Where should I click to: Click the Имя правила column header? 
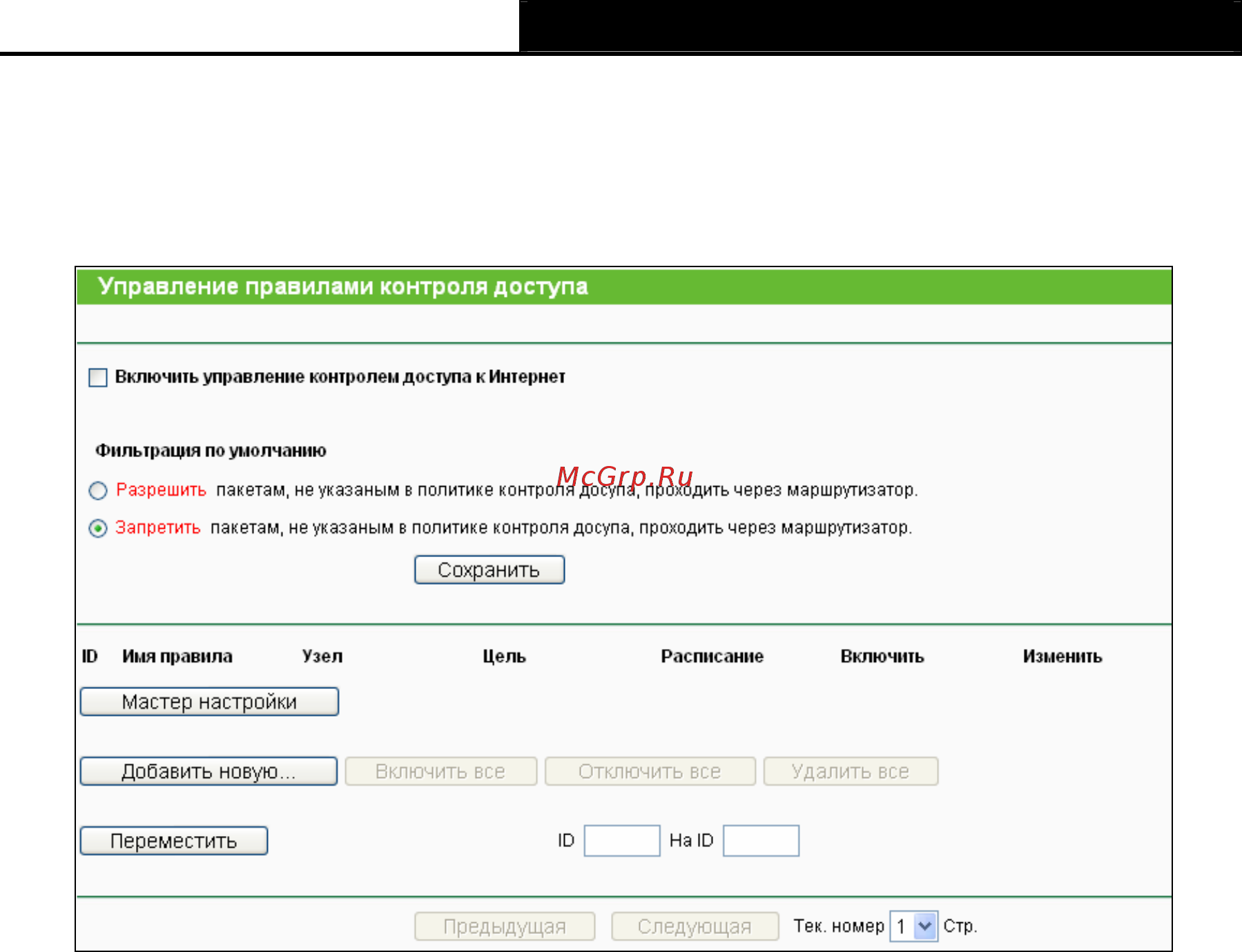click(177, 656)
